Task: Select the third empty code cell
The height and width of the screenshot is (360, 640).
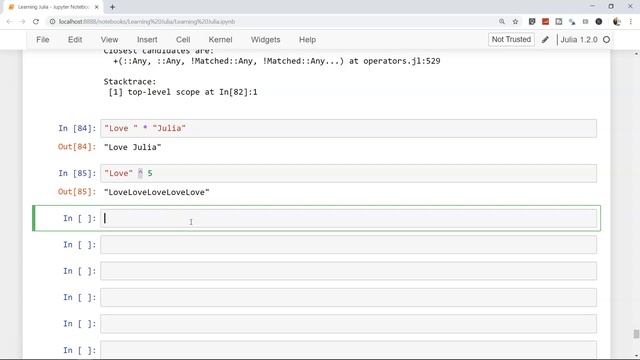Action: click(348, 271)
